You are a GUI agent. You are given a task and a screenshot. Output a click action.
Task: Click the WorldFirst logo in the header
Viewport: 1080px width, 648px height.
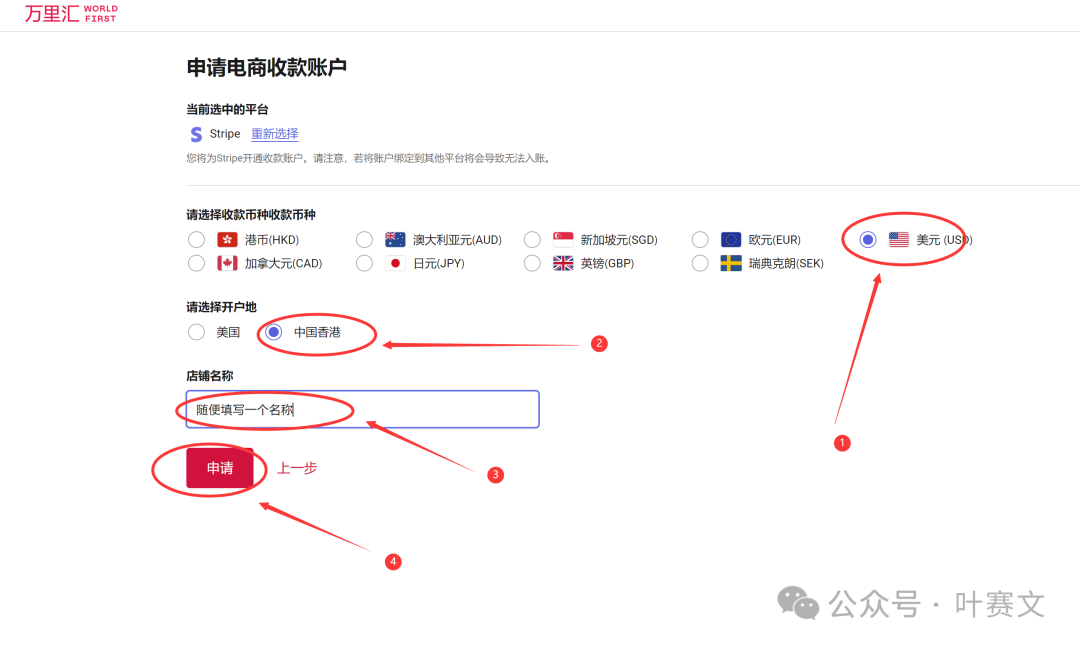[x=71, y=14]
